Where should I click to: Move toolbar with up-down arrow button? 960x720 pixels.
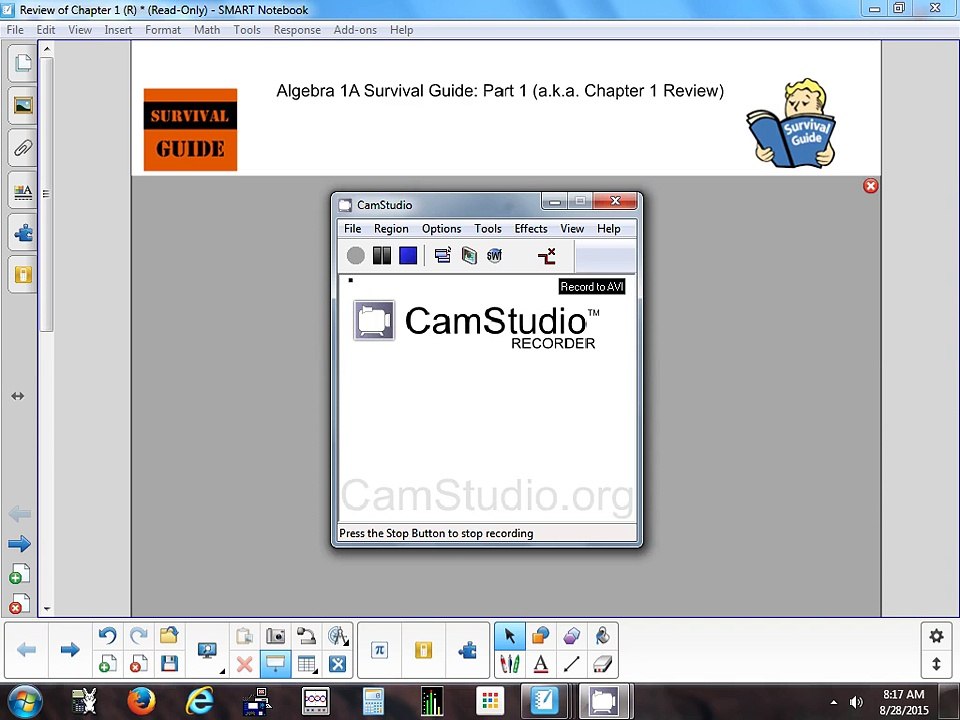[x=936, y=664]
